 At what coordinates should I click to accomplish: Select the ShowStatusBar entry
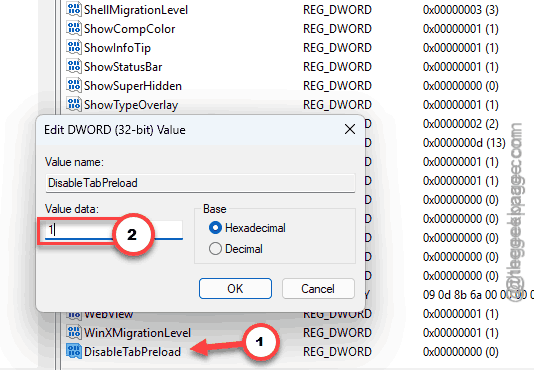click(x=123, y=67)
